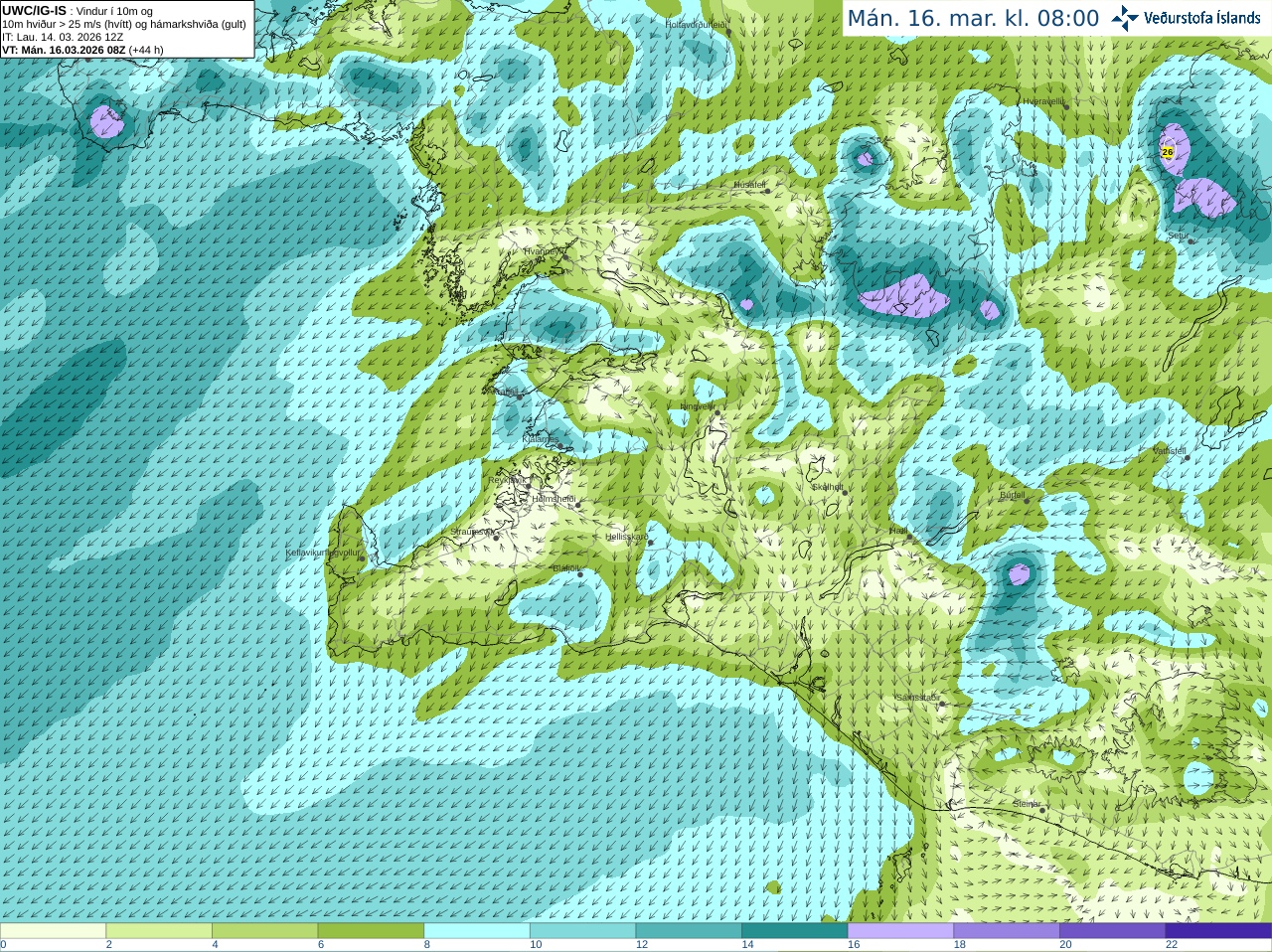Click the 20–22 m/s violet legend swatch

(x=1112, y=931)
